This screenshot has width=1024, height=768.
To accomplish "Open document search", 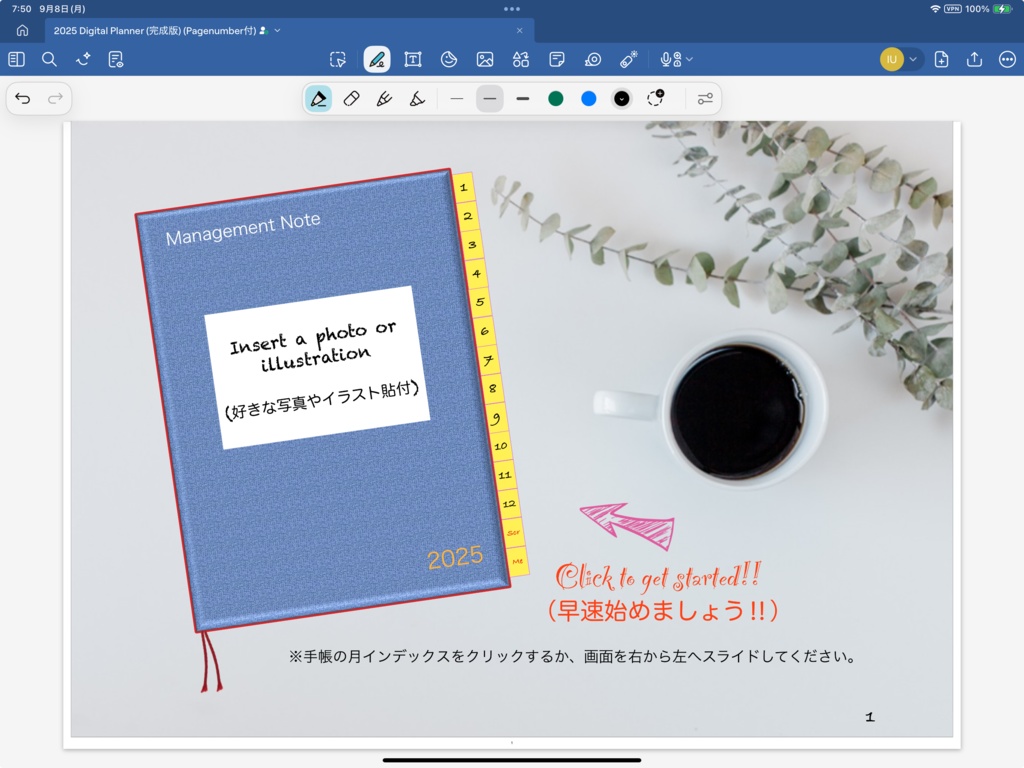I will pos(49,59).
